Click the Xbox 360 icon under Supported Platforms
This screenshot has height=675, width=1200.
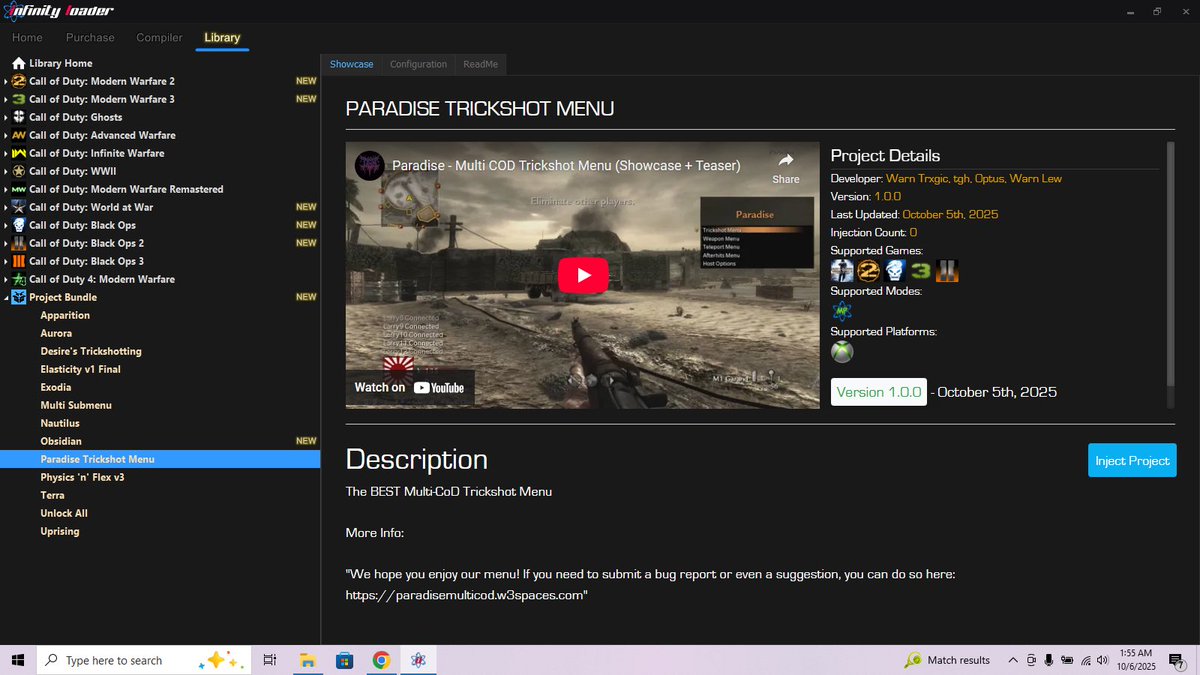point(843,352)
